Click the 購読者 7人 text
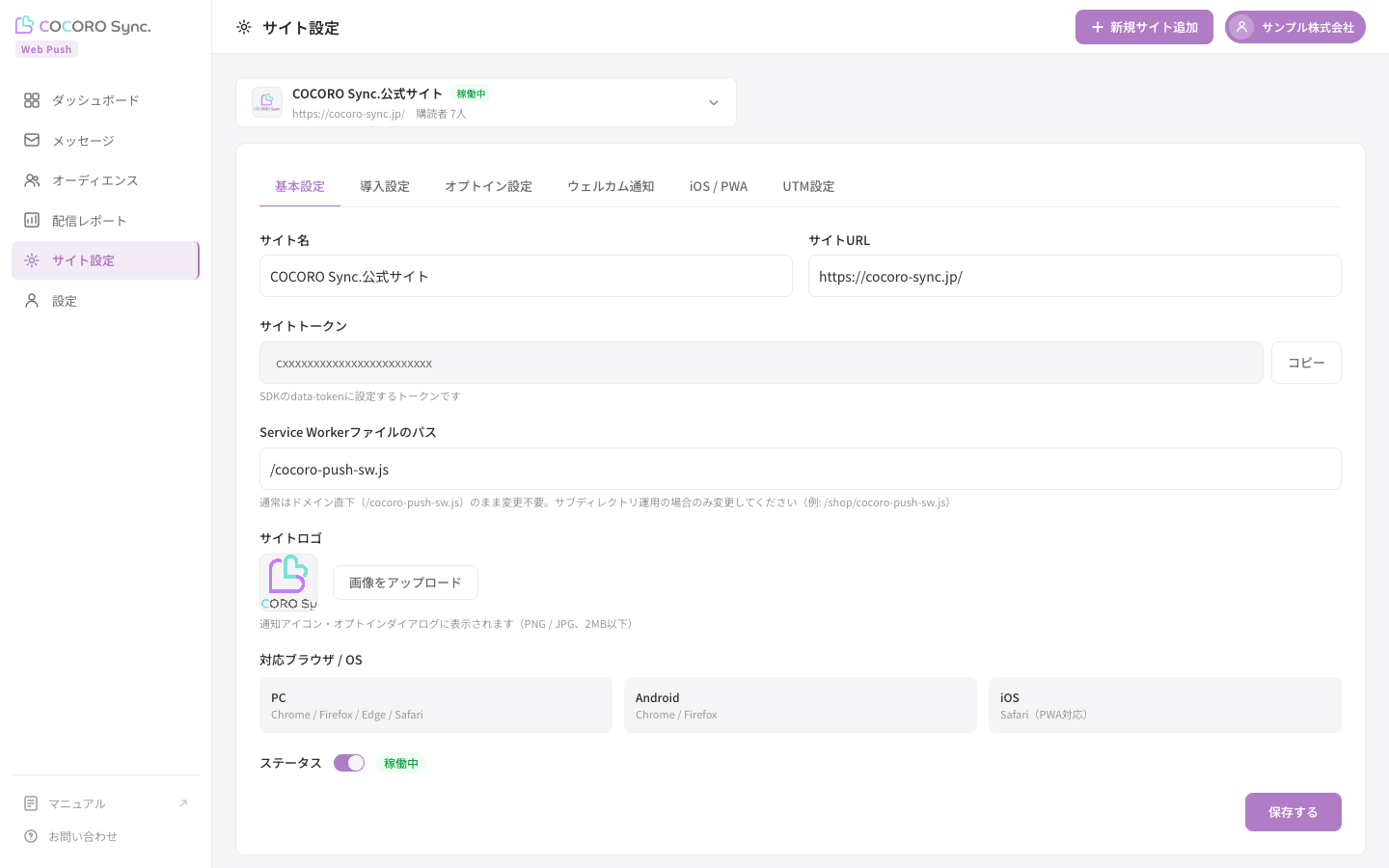Image resolution: width=1389 pixels, height=868 pixels. [x=441, y=114]
